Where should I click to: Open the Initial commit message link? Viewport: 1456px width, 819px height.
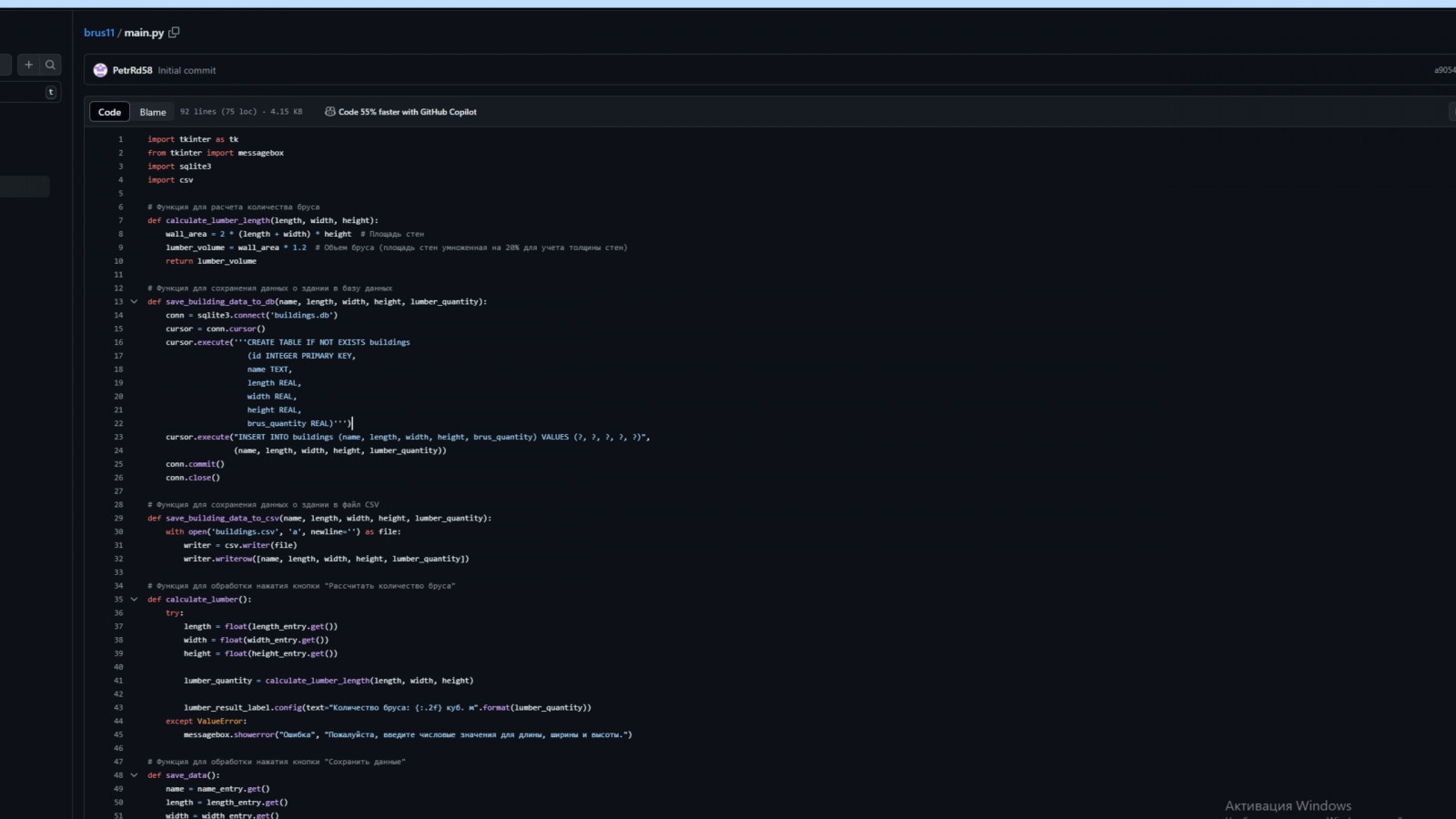pyautogui.click(x=187, y=70)
